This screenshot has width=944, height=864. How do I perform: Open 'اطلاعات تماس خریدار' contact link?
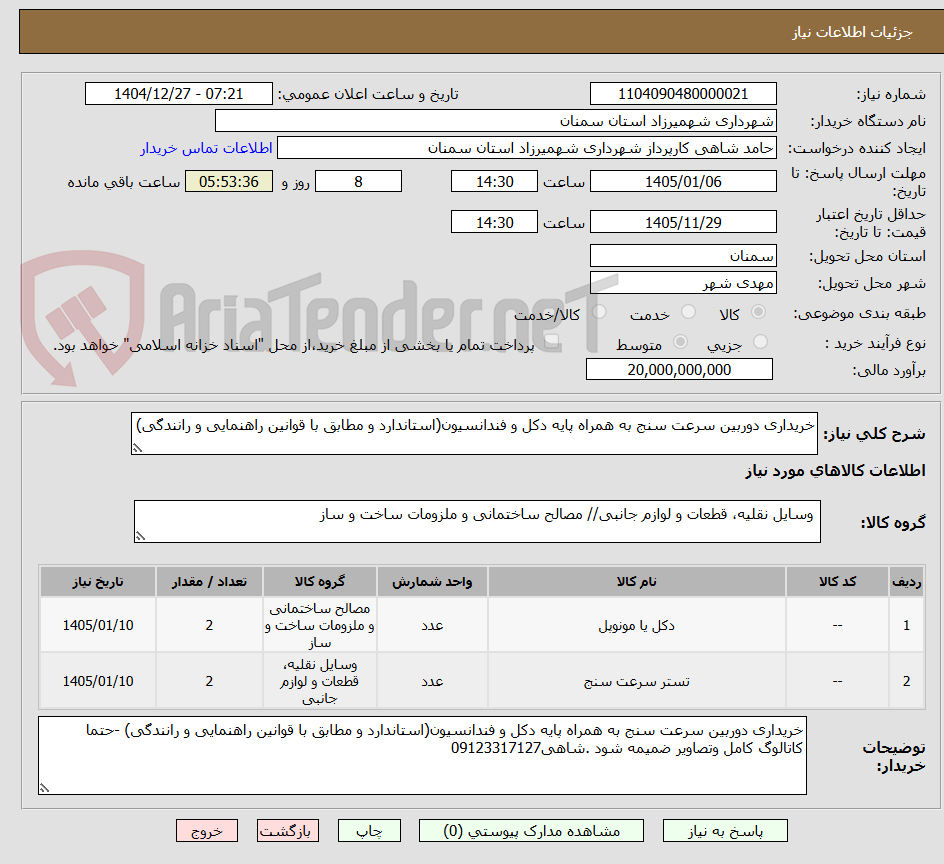pyautogui.click(x=206, y=148)
